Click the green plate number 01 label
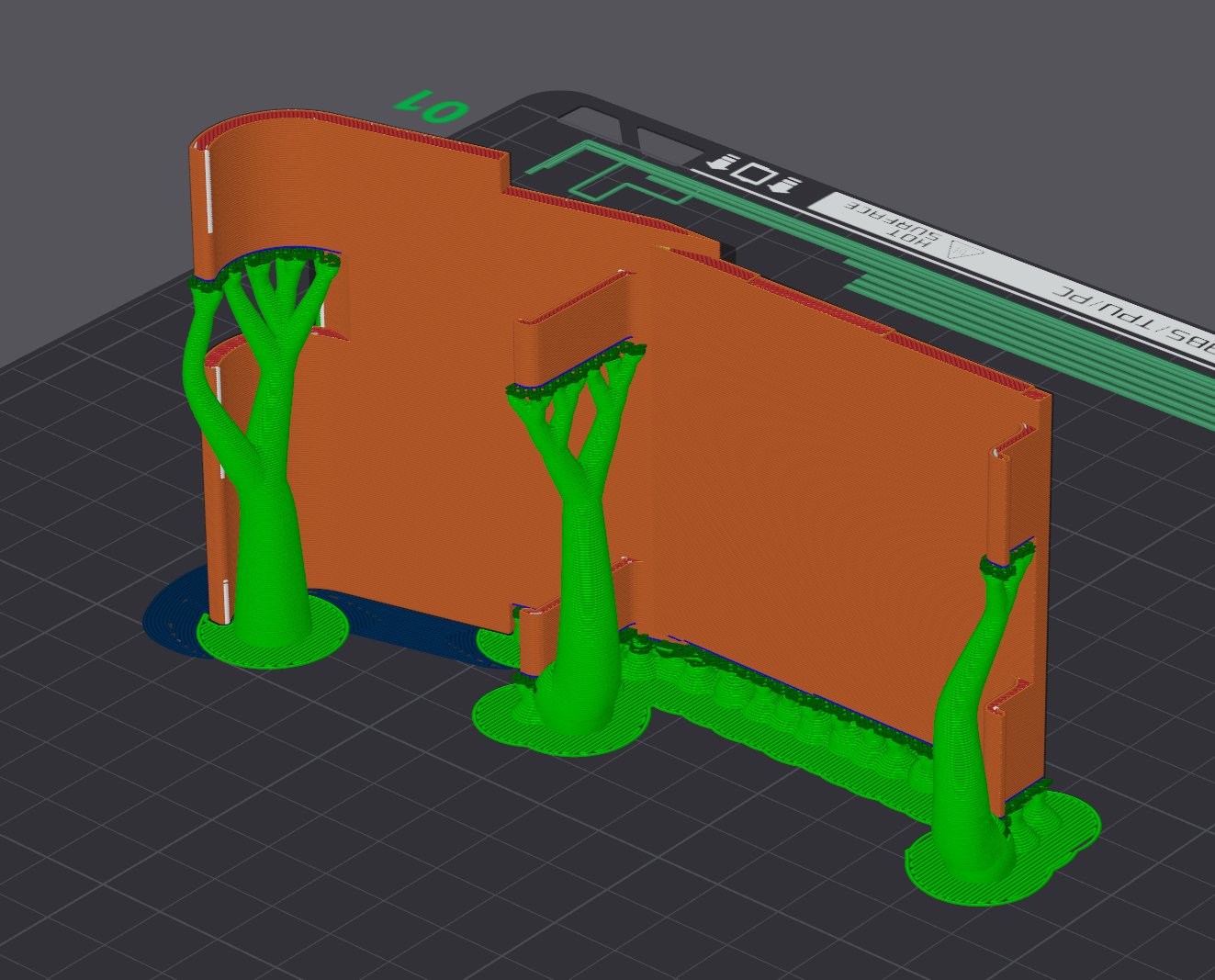This screenshot has height=980, width=1215. pos(432,106)
